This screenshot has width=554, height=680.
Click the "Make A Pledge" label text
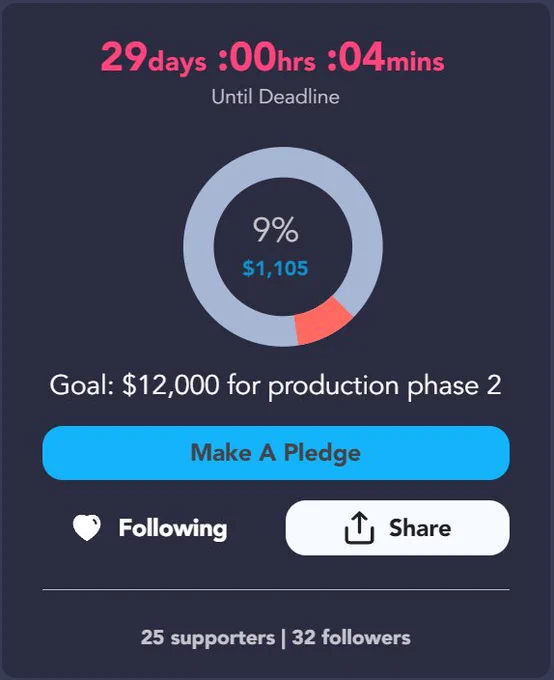tap(276, 453)
